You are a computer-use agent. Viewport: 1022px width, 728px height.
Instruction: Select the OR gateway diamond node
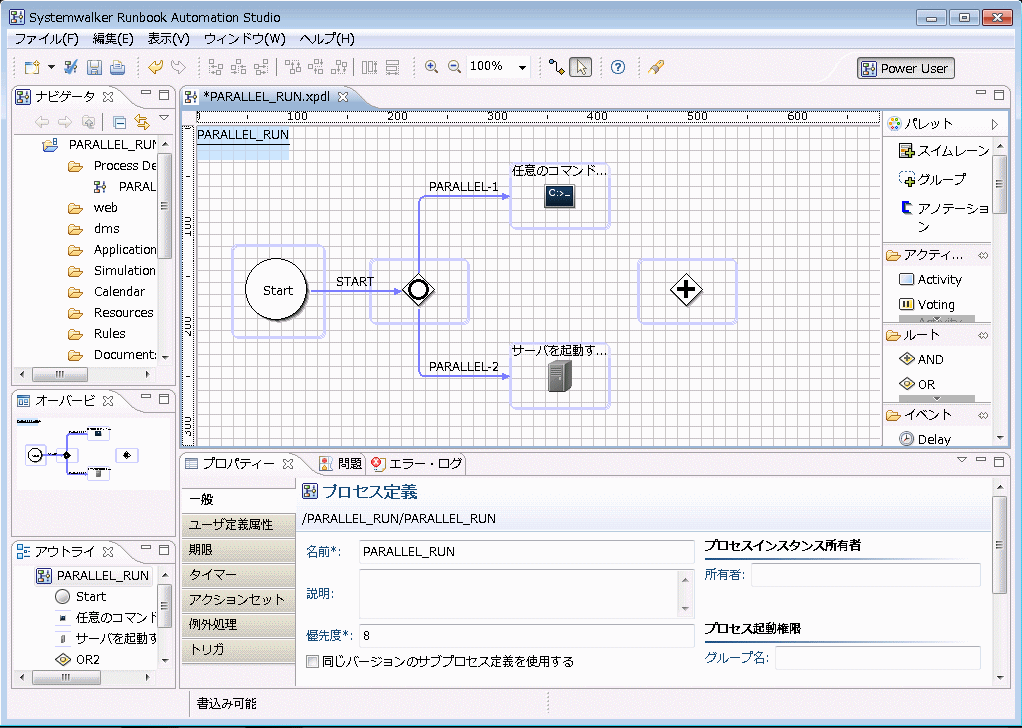coord(418,290)
